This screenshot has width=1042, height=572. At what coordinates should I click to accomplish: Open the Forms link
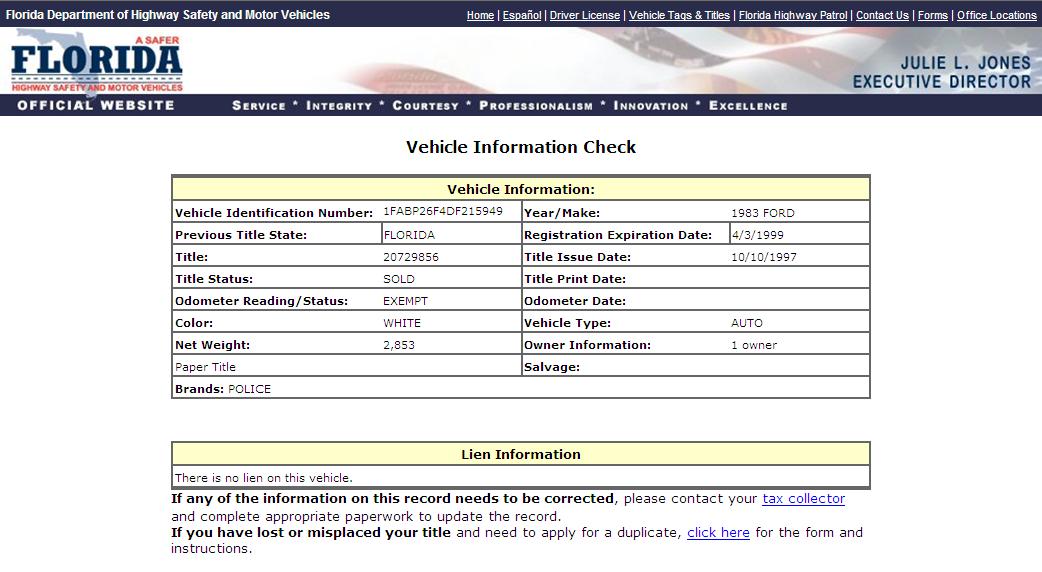(x=932, y=15)
